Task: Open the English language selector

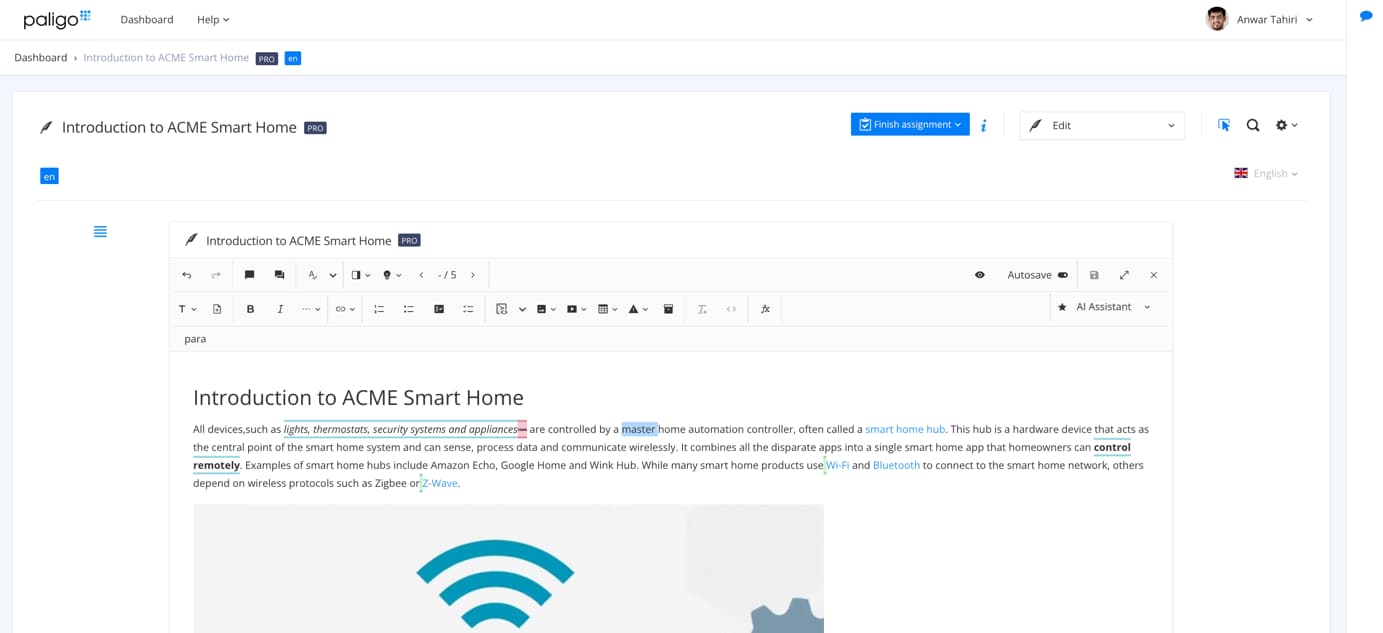Action: [1268, 174]
